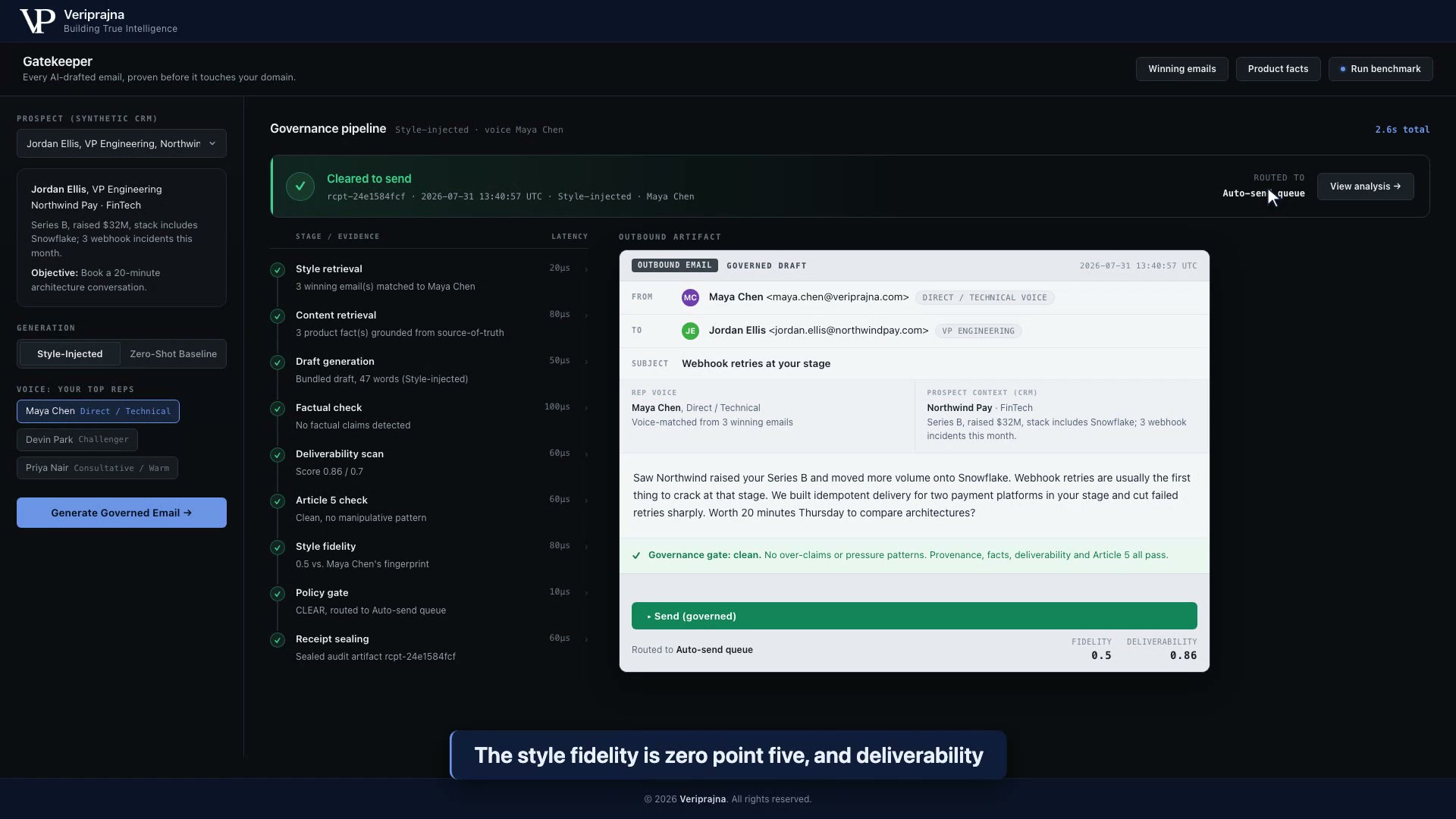1456x819 pixels.
Task: Click Voice-matched from 3 winning emails text
Action: click(x=712, y=422)
